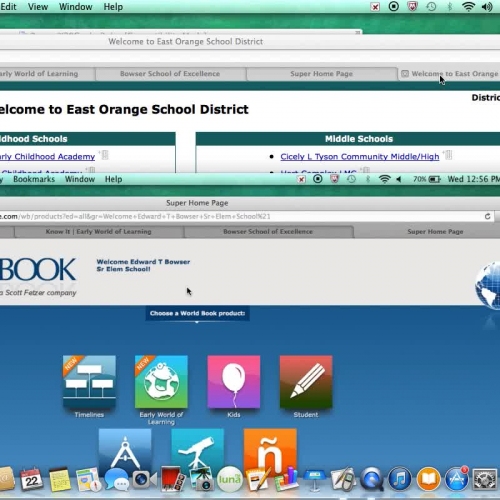Viewport: 500px width, 500px height.
Task: Open Pages from the Dock
Action: [x=258, y=479]
